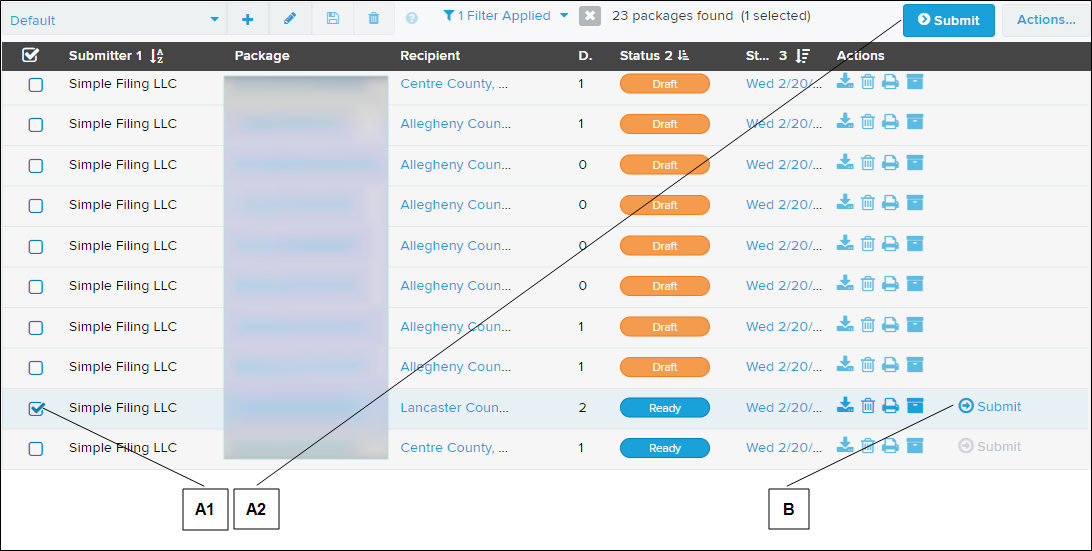Archive the Lancaster County package
This screenshot has height=551, width=1092.
coord(914,405)
